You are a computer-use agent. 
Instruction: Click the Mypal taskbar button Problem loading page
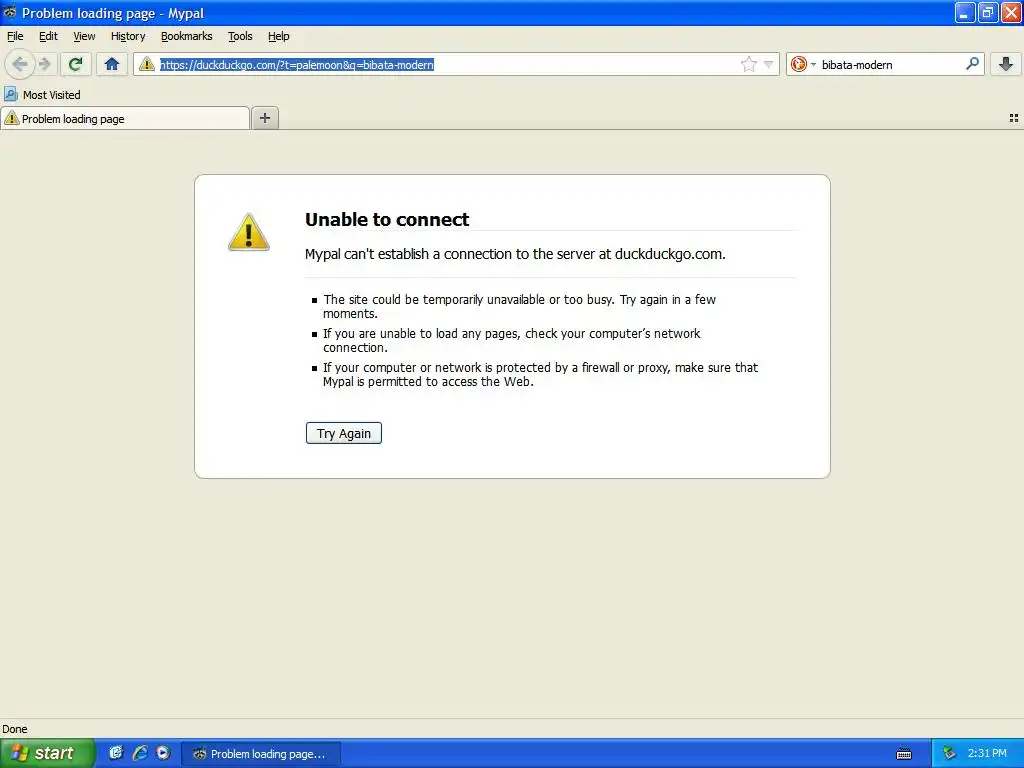coord(261,754)
